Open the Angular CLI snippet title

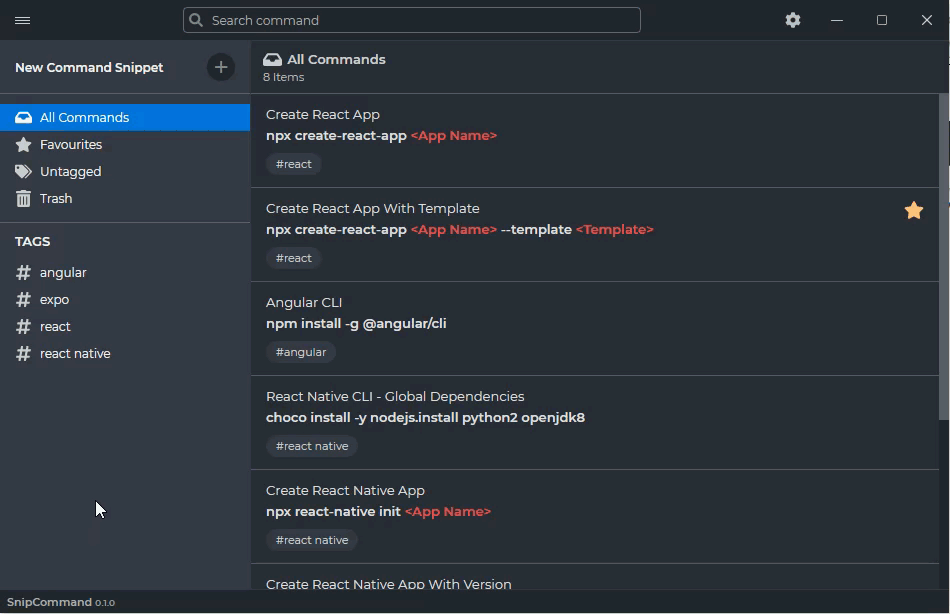coord(304,302)
